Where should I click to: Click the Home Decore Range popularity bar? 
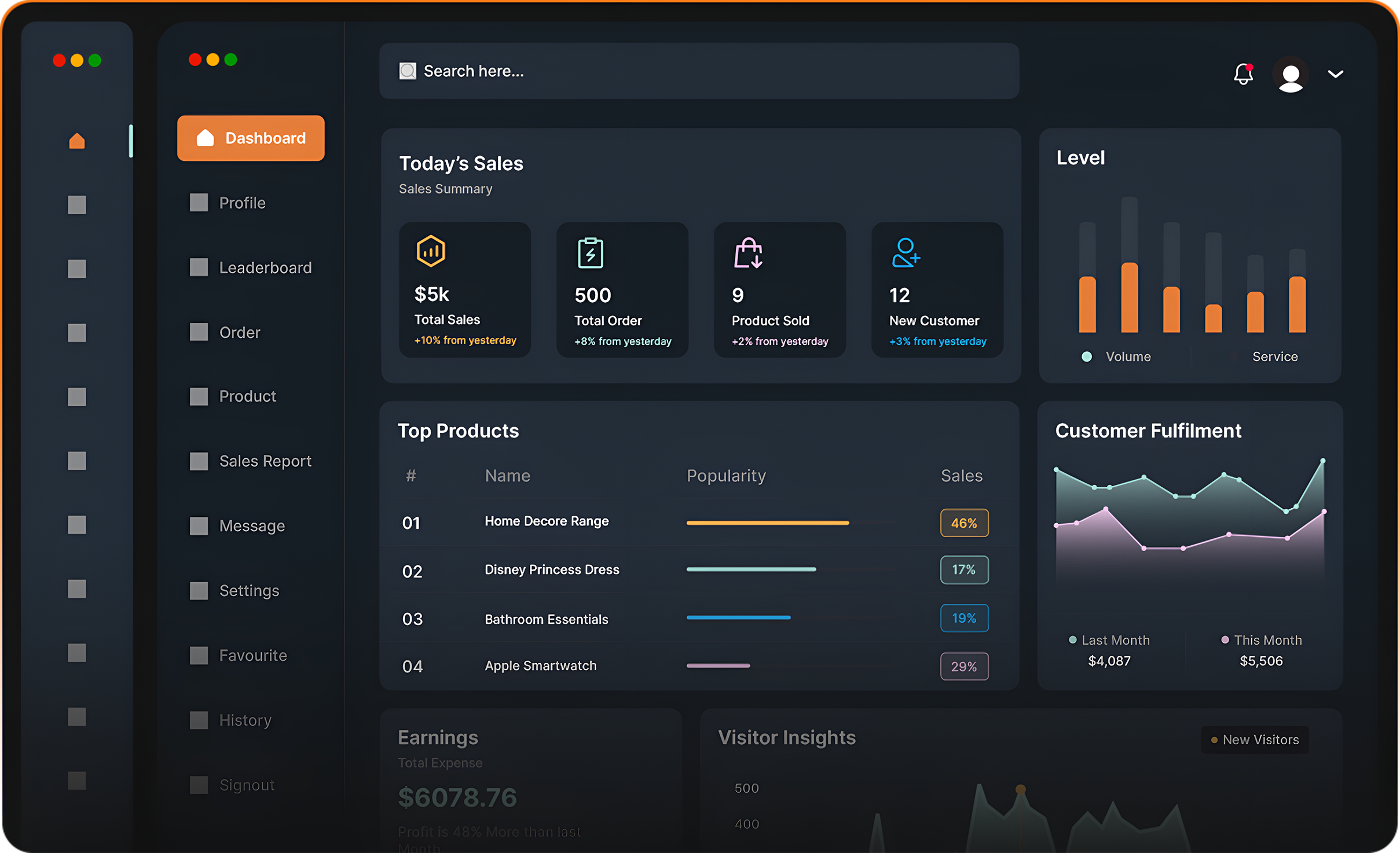point(767,523)
